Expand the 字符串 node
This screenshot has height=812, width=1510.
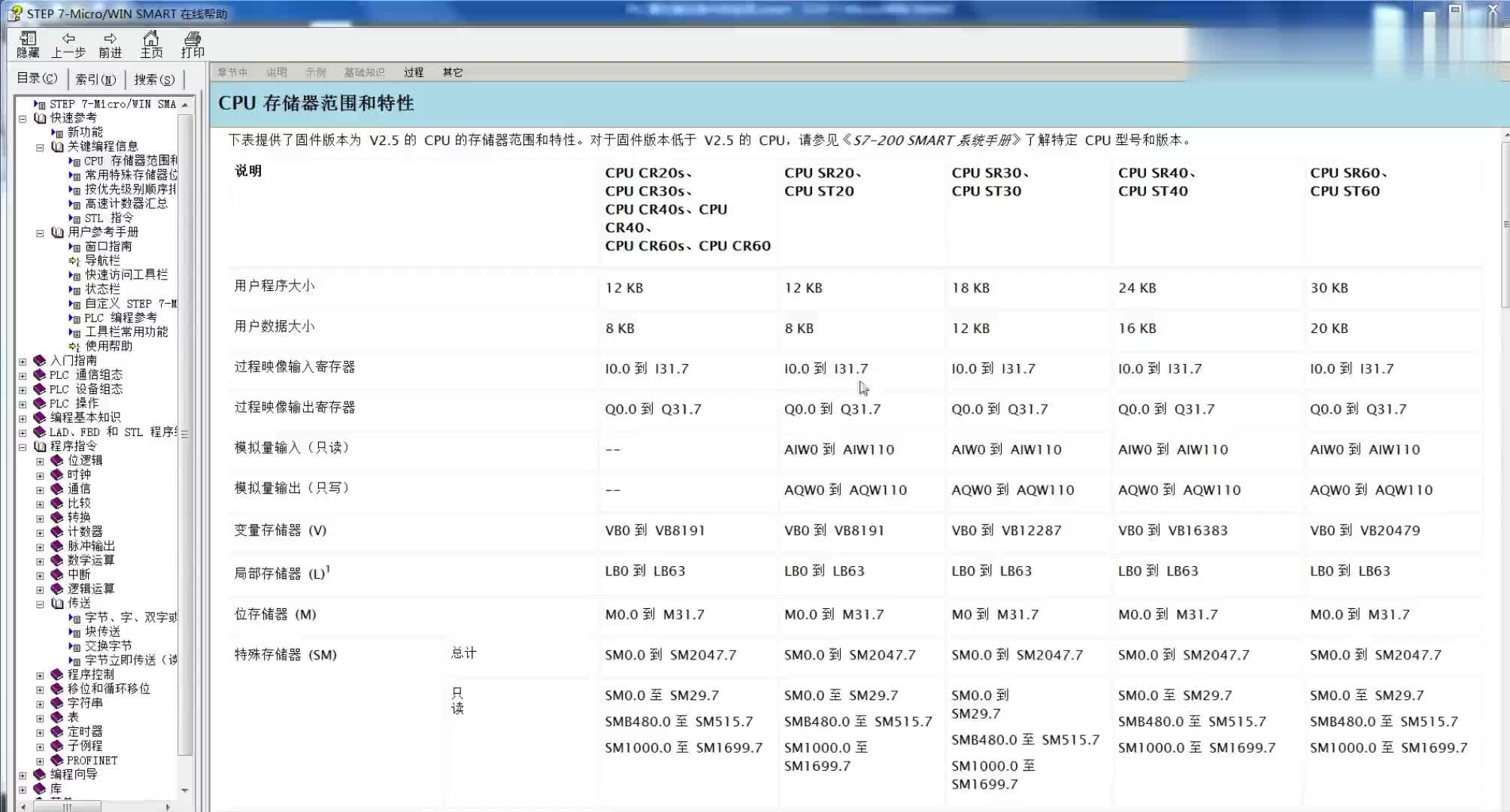tap(40, 704)
